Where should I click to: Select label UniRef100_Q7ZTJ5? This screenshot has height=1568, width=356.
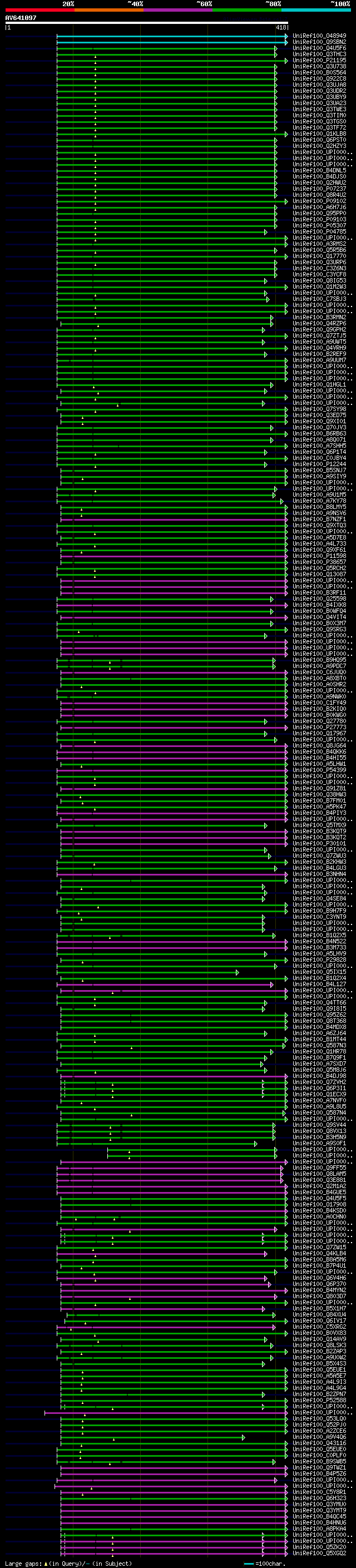point(319,335)
